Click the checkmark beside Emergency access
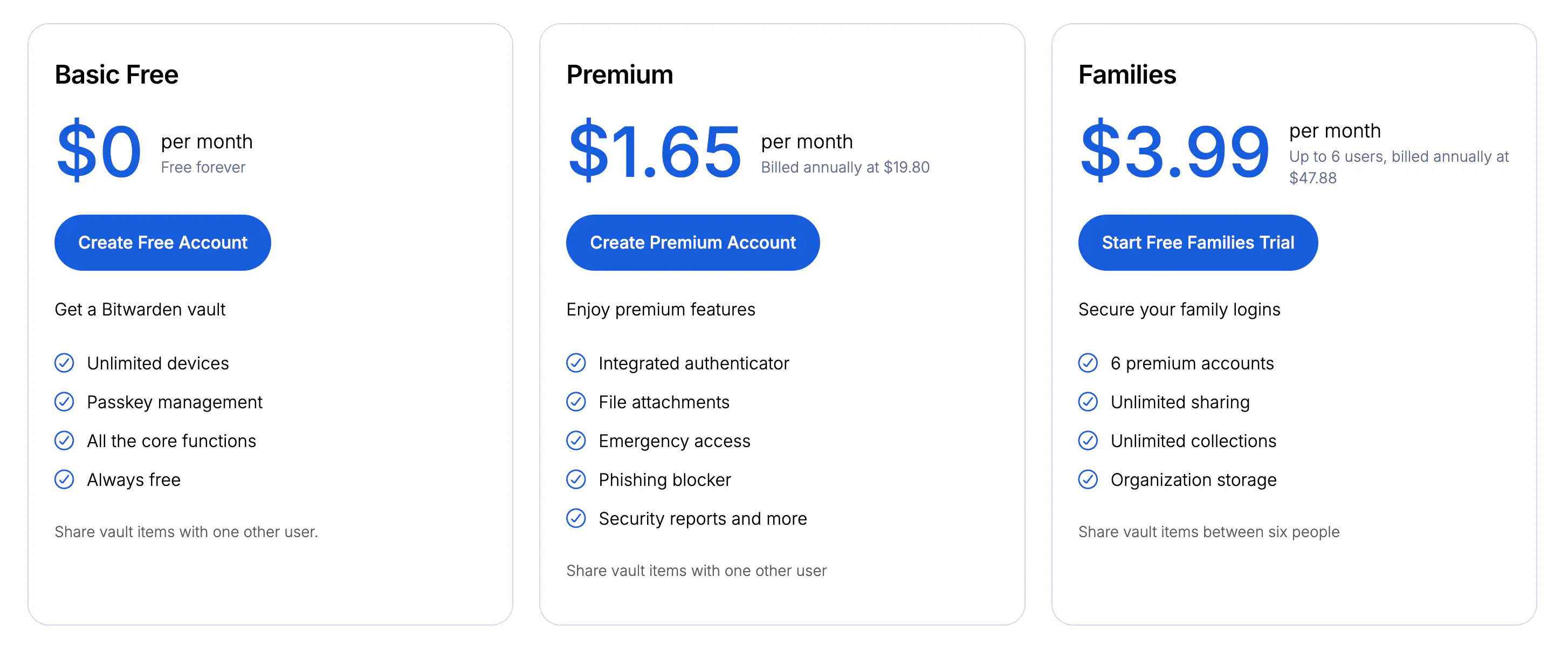 point(576,441)
